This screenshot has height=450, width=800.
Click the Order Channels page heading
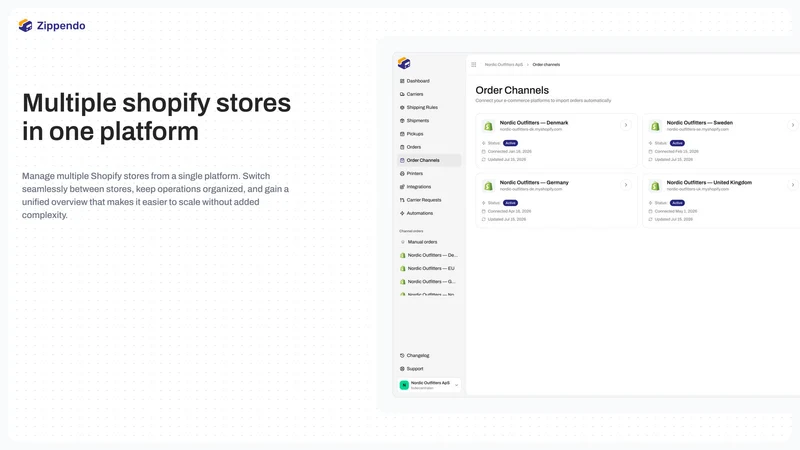pyautogui.click(x=512, y=90)
